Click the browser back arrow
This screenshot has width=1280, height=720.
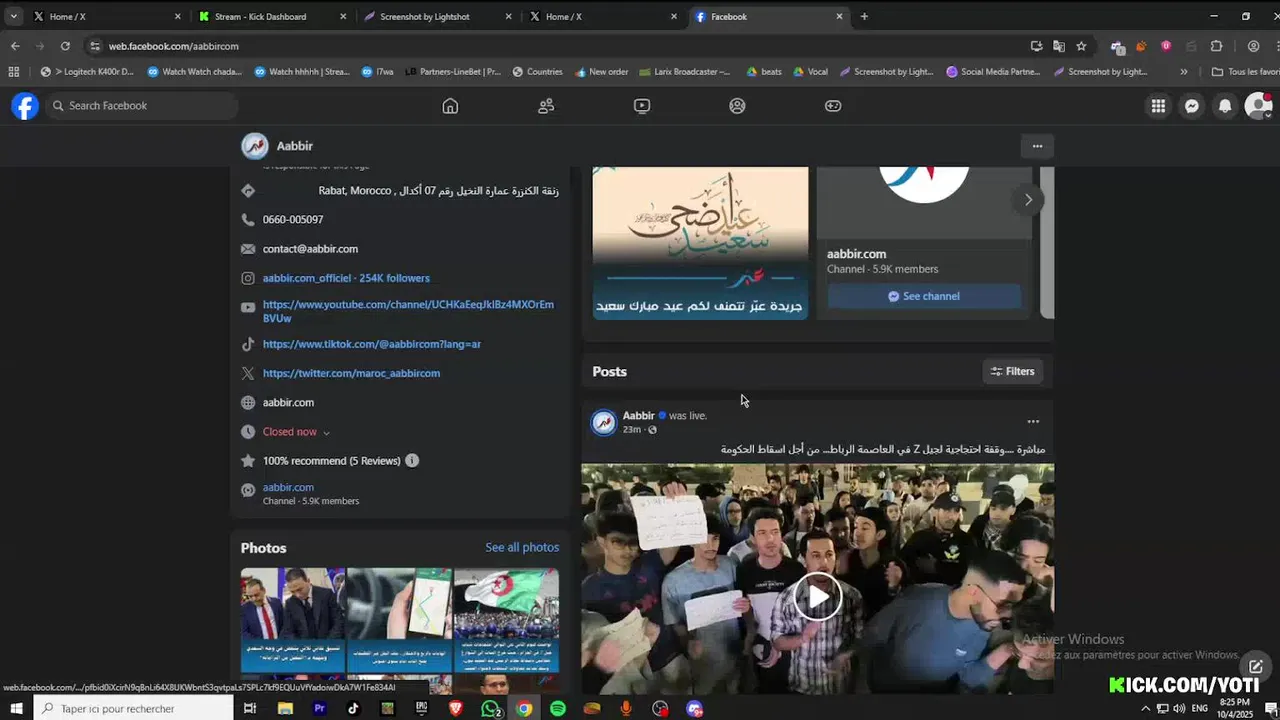tap(15, 46)
